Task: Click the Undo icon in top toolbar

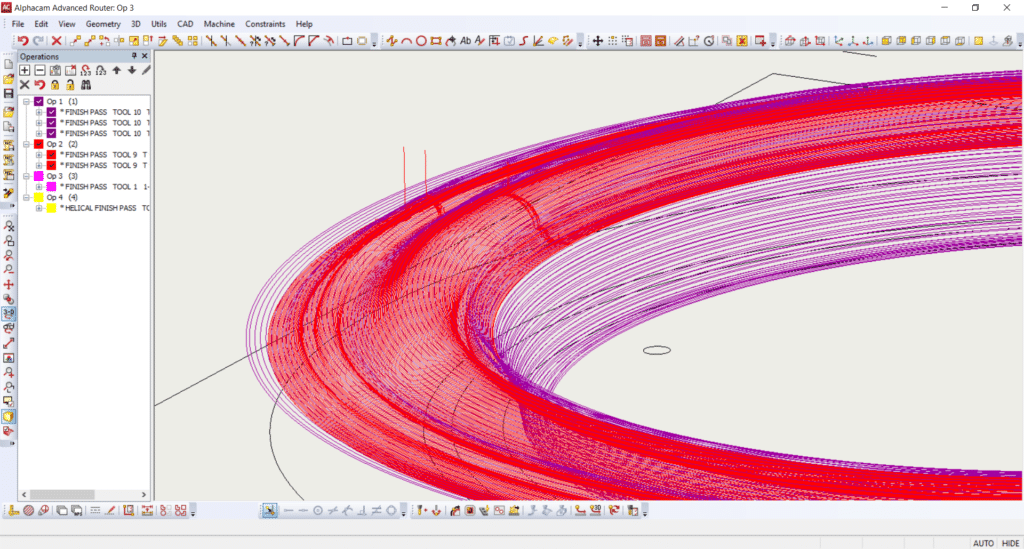Action: [23, 41]
